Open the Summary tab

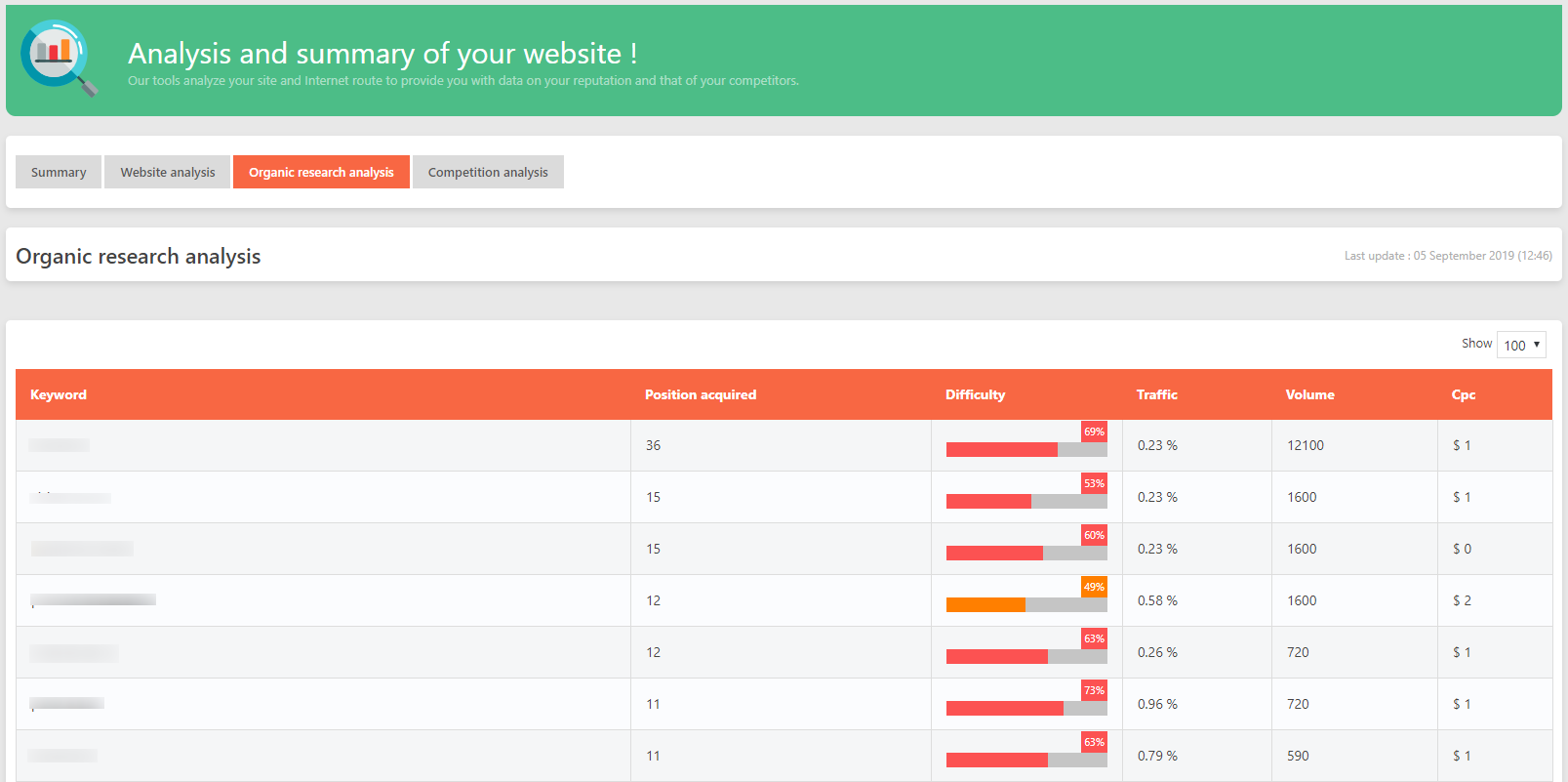point(59,172)
